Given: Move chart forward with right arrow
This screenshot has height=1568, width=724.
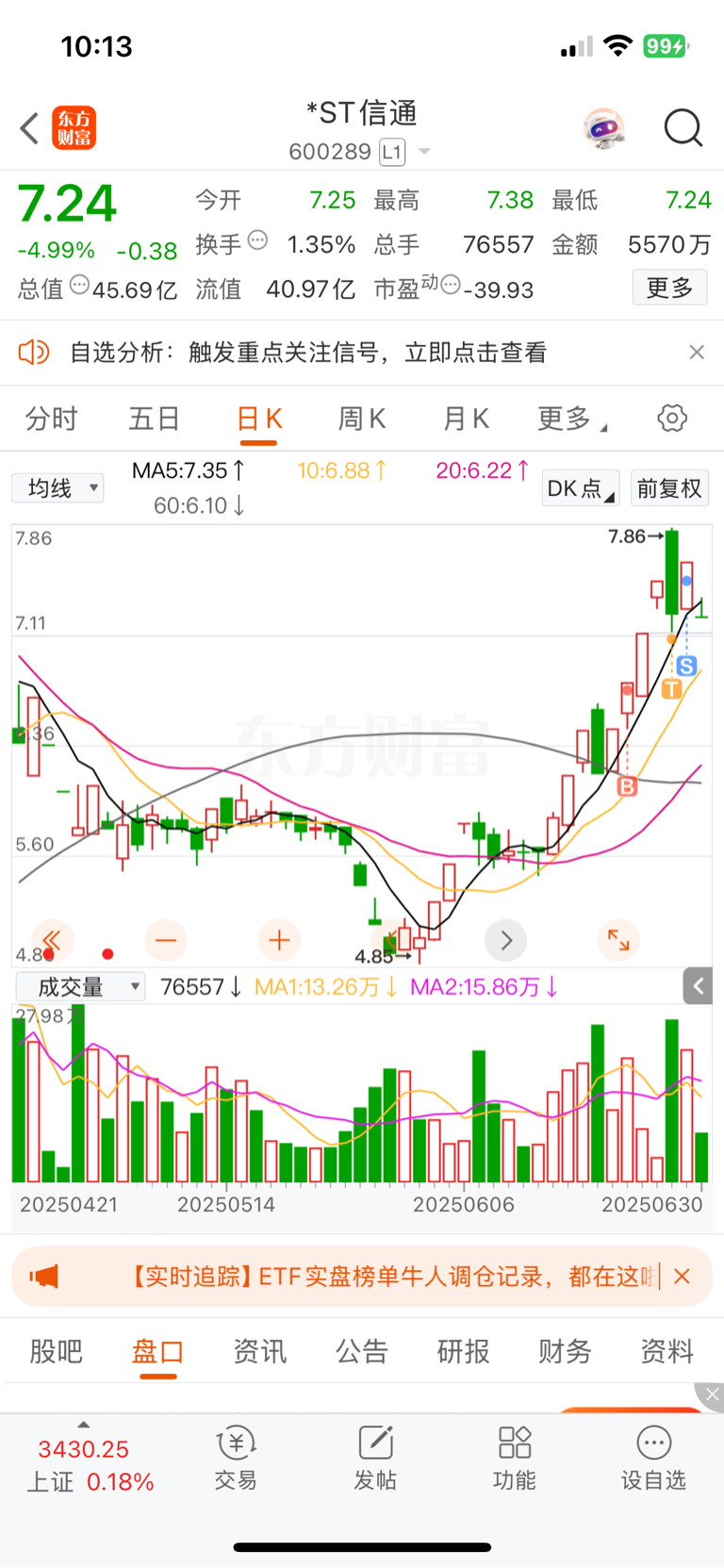Looking at the screenshot, I should [506, 940].
